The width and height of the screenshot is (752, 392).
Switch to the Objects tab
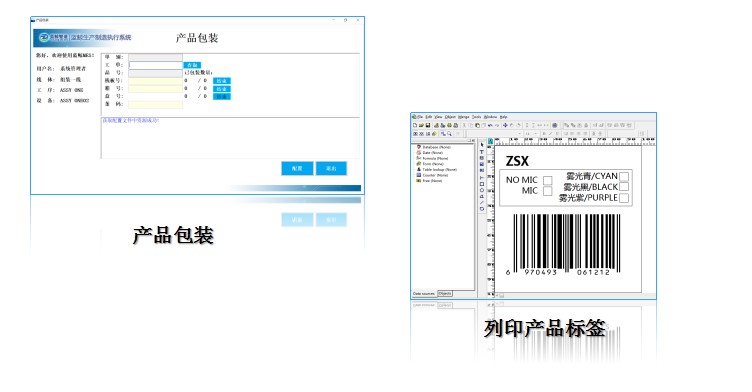click(445, 293)
